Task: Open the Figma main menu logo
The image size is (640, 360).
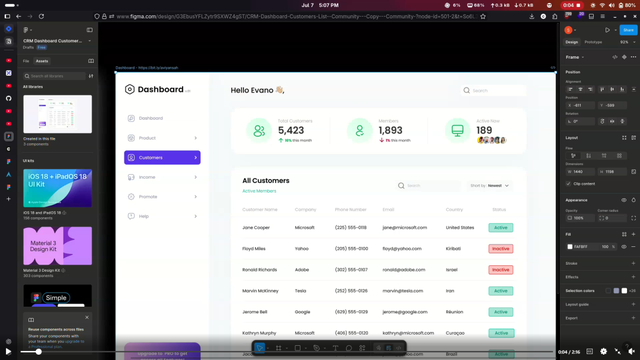Action: coord(26,30)
